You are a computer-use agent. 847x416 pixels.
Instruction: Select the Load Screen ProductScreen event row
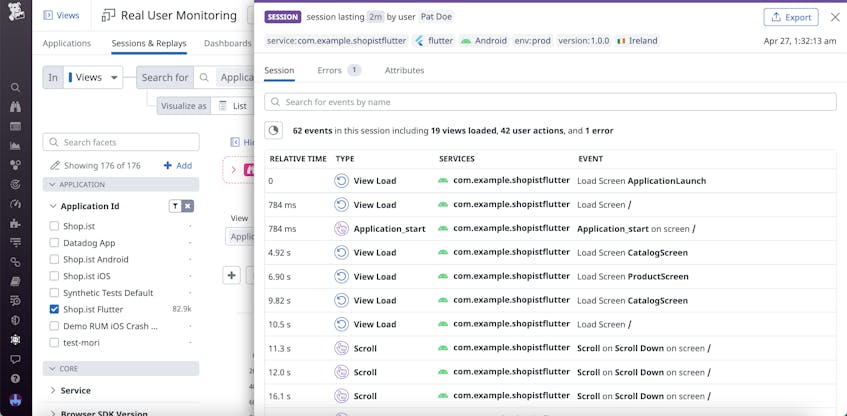click(x=550, y=277)
